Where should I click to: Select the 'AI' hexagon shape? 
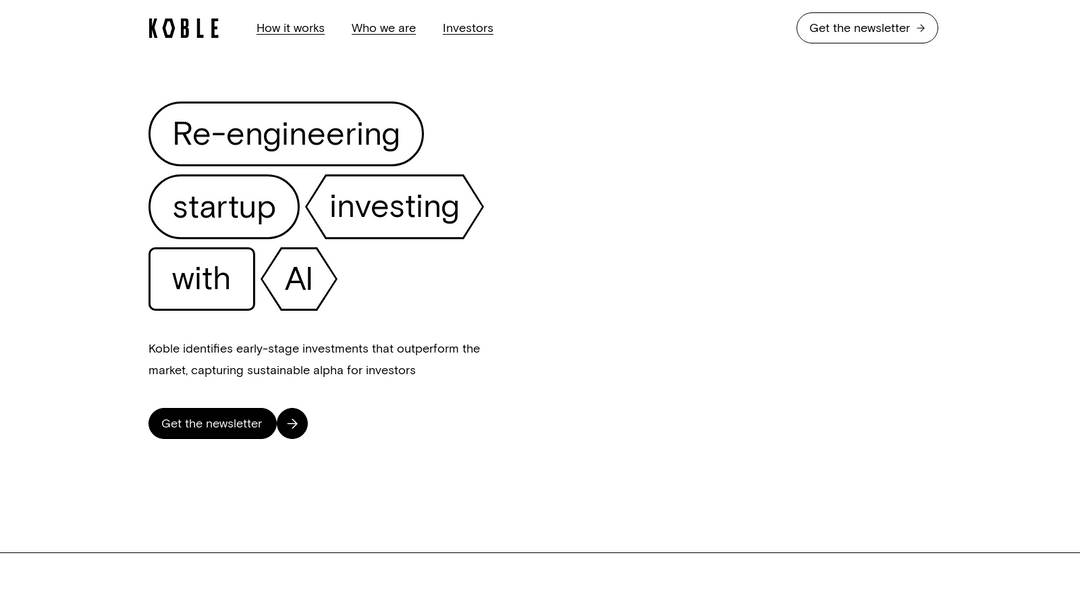click(299, 279)
